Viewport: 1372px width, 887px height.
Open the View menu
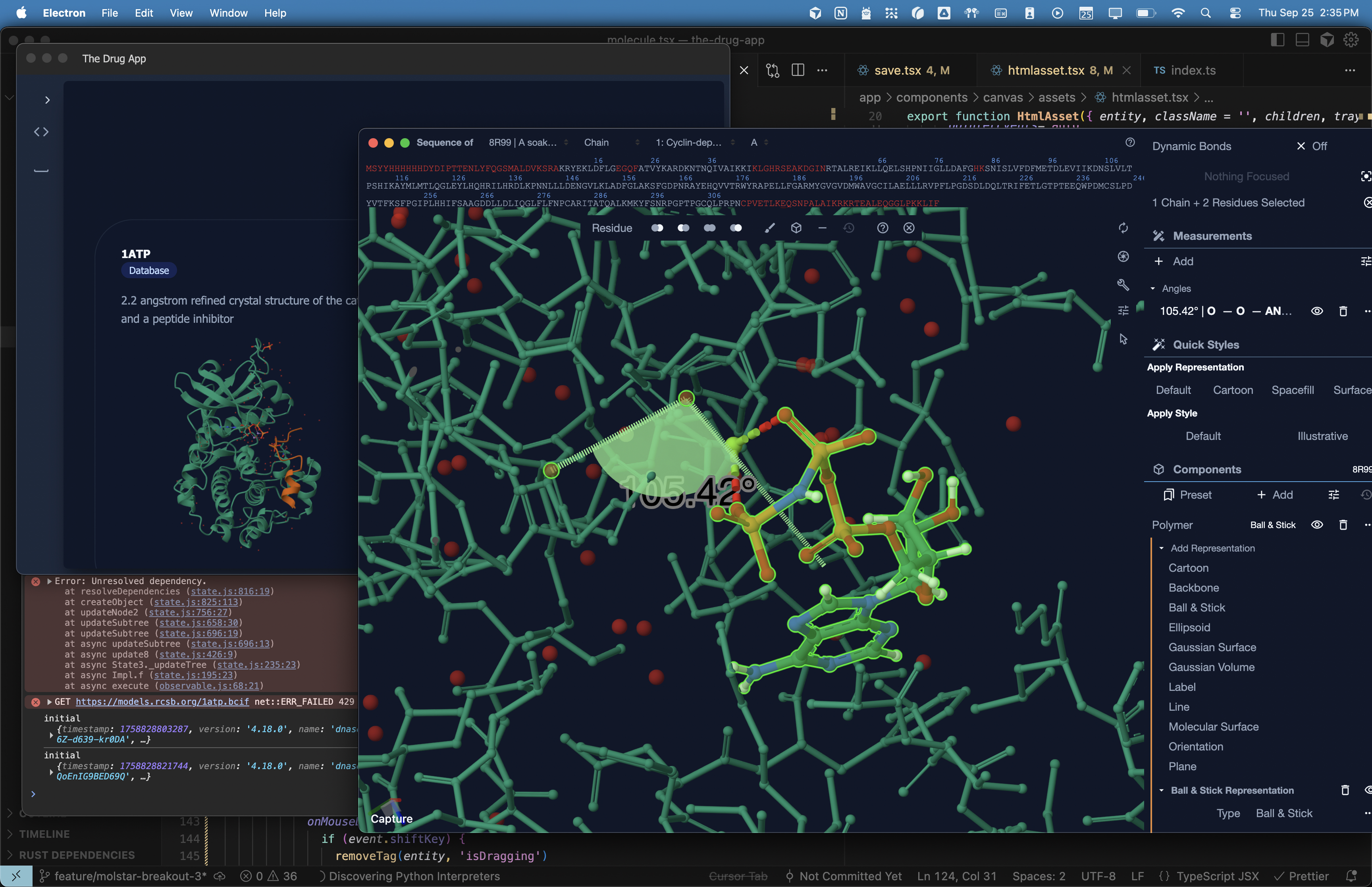click(181, 13)
